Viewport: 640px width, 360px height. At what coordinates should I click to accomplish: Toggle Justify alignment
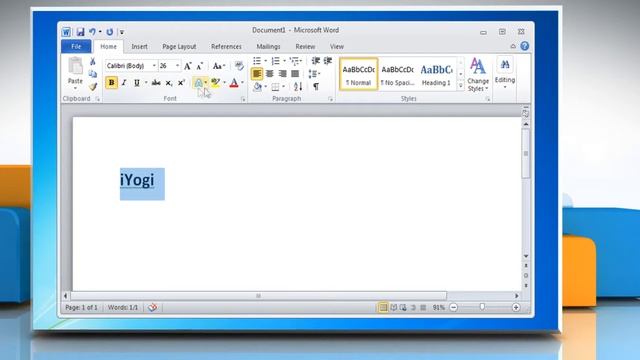[295, 74]
